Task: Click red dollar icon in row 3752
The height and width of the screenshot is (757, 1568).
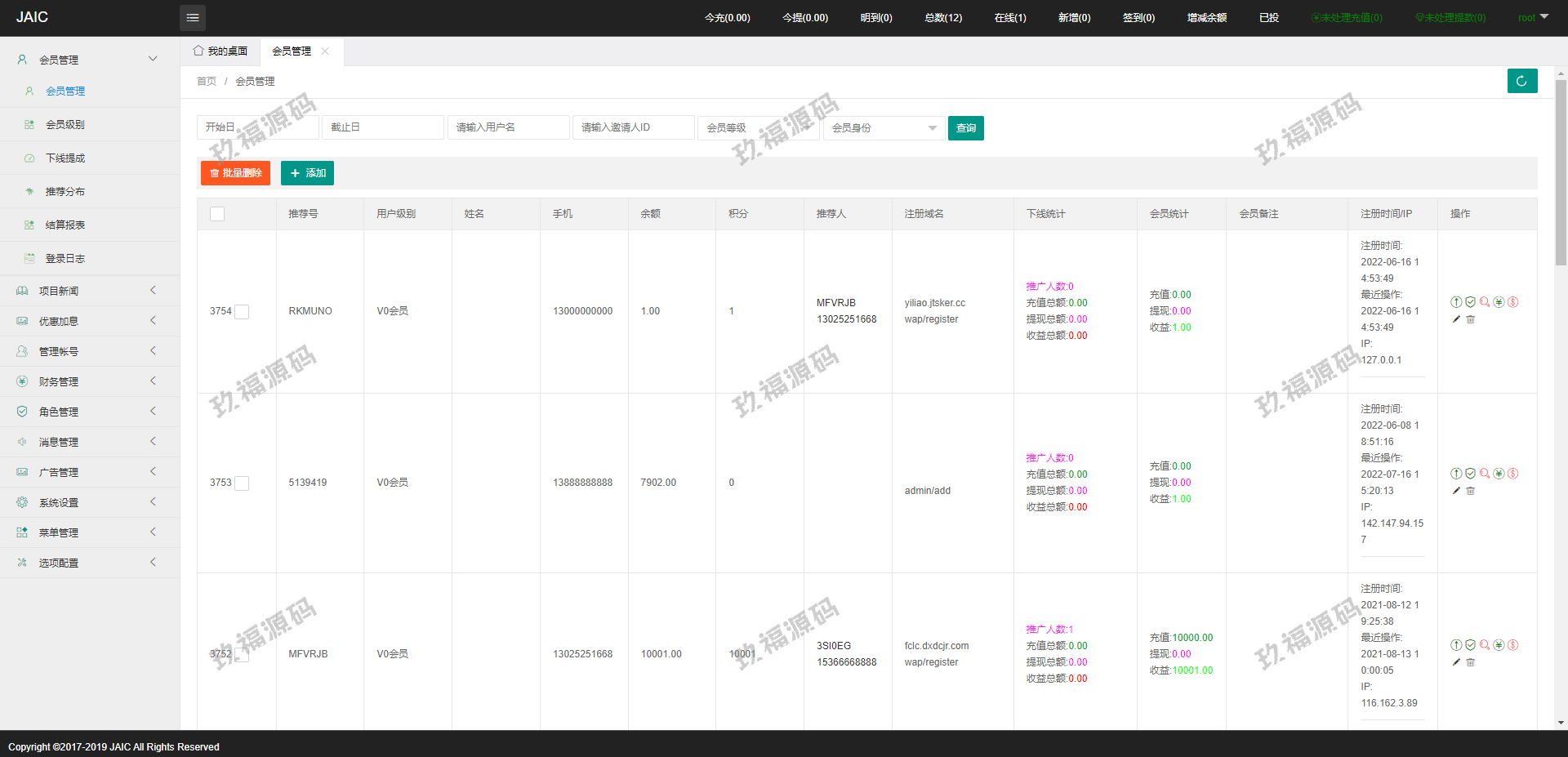Action: pos(1512,645)
